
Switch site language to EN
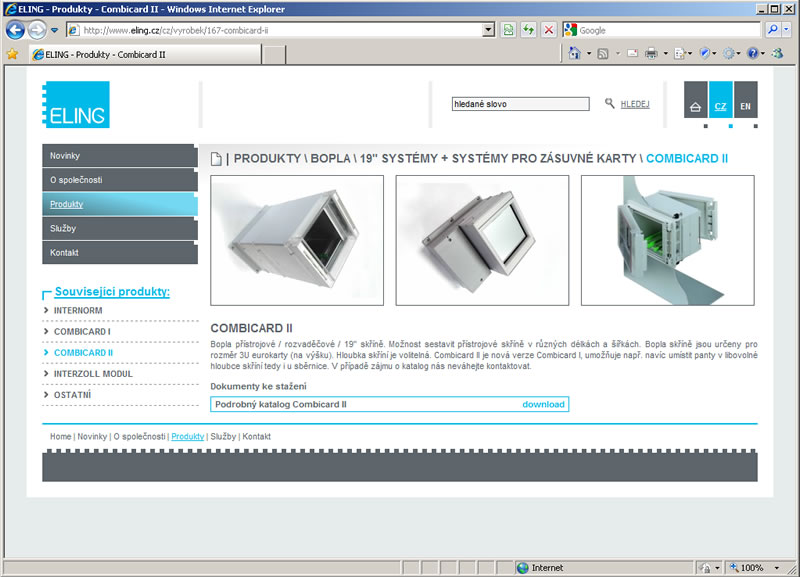[745, 106]
